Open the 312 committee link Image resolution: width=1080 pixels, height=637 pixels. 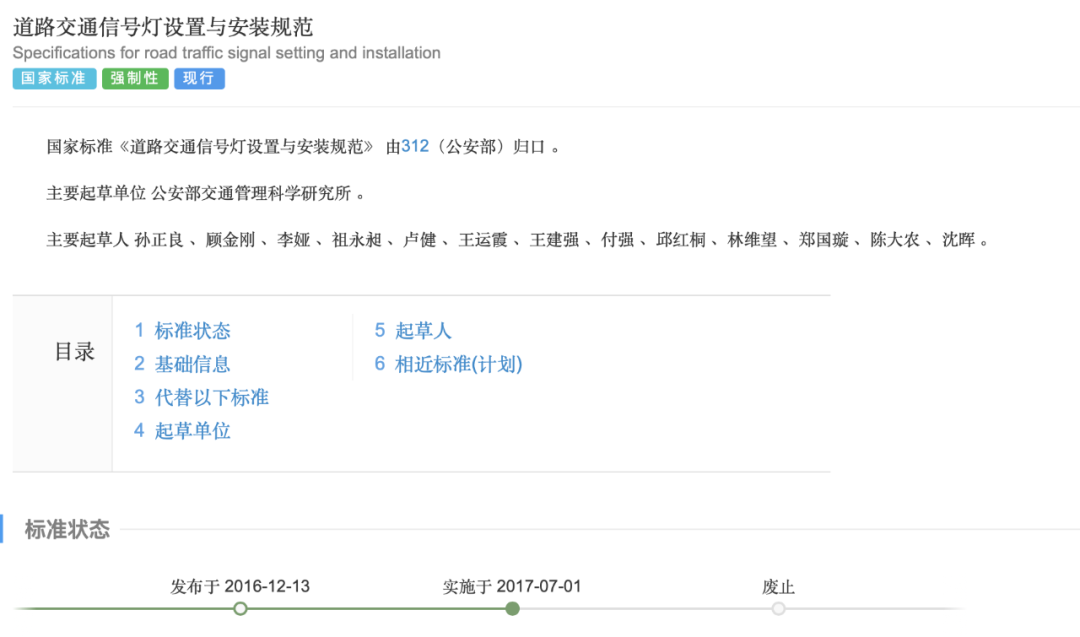pyautogui.click(x=414, y=147)
